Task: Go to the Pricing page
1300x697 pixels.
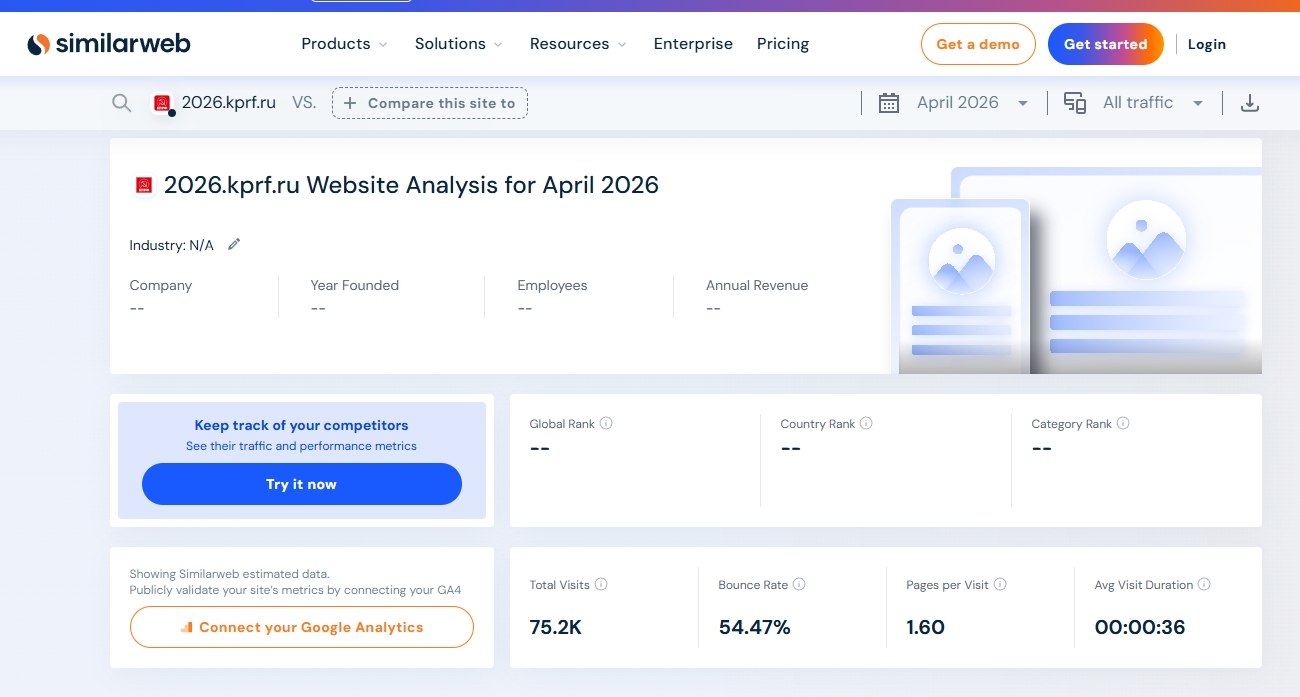Action: [x=783, y=44]
